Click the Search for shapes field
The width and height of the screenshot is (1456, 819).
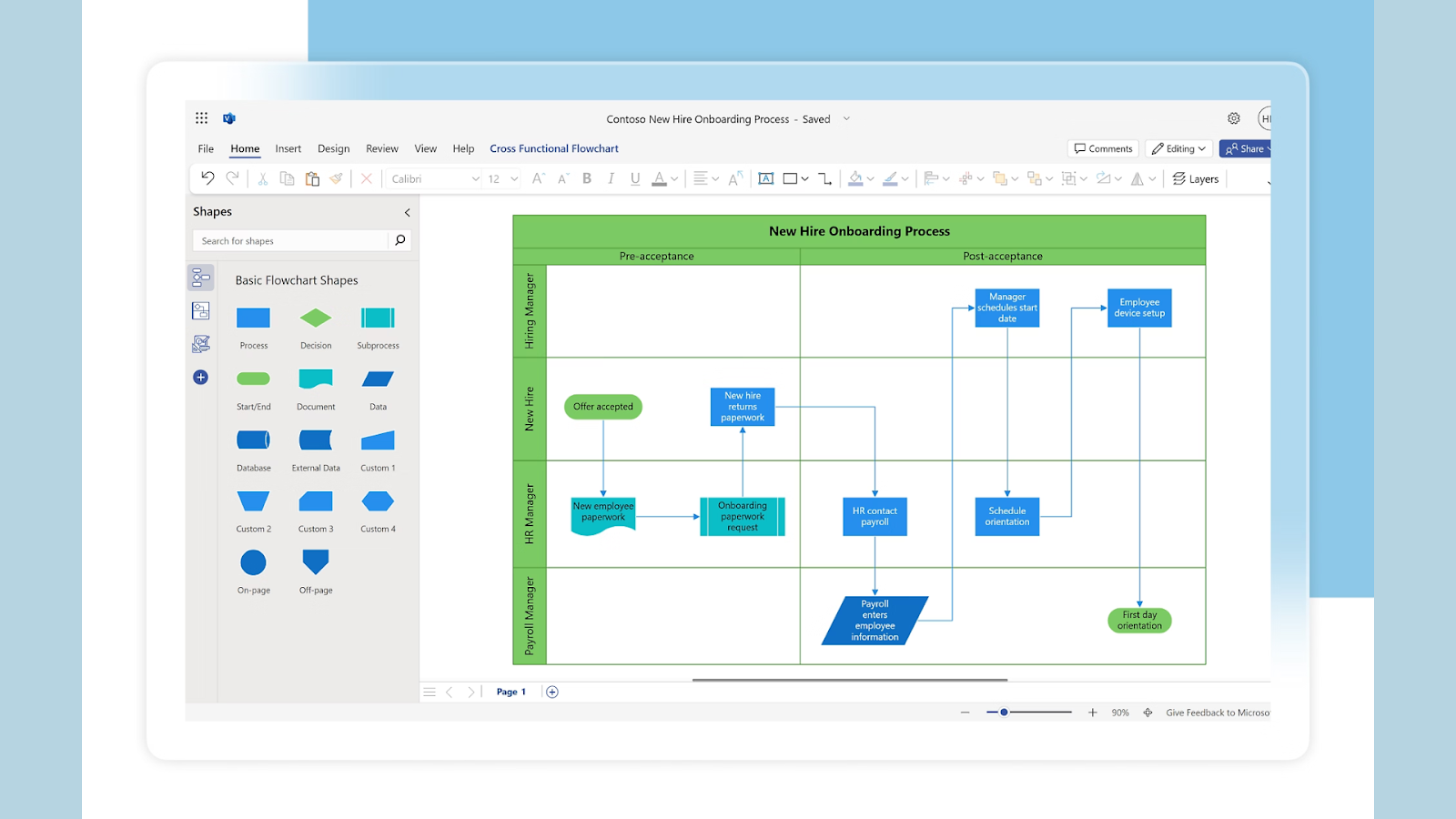tap(291, 240)
